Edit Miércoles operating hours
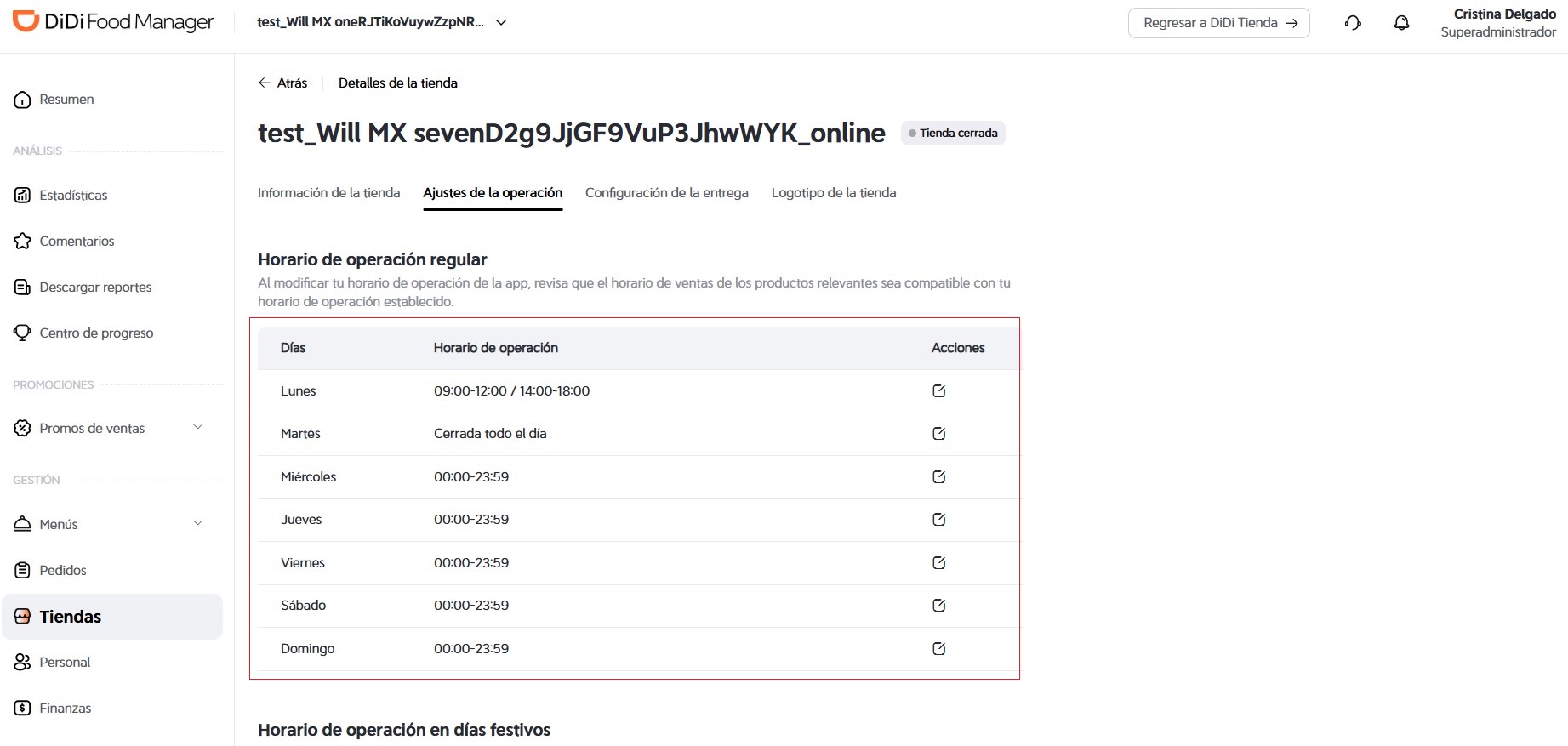Viewport: 1568px width, 746px height. tap(939, 477)
